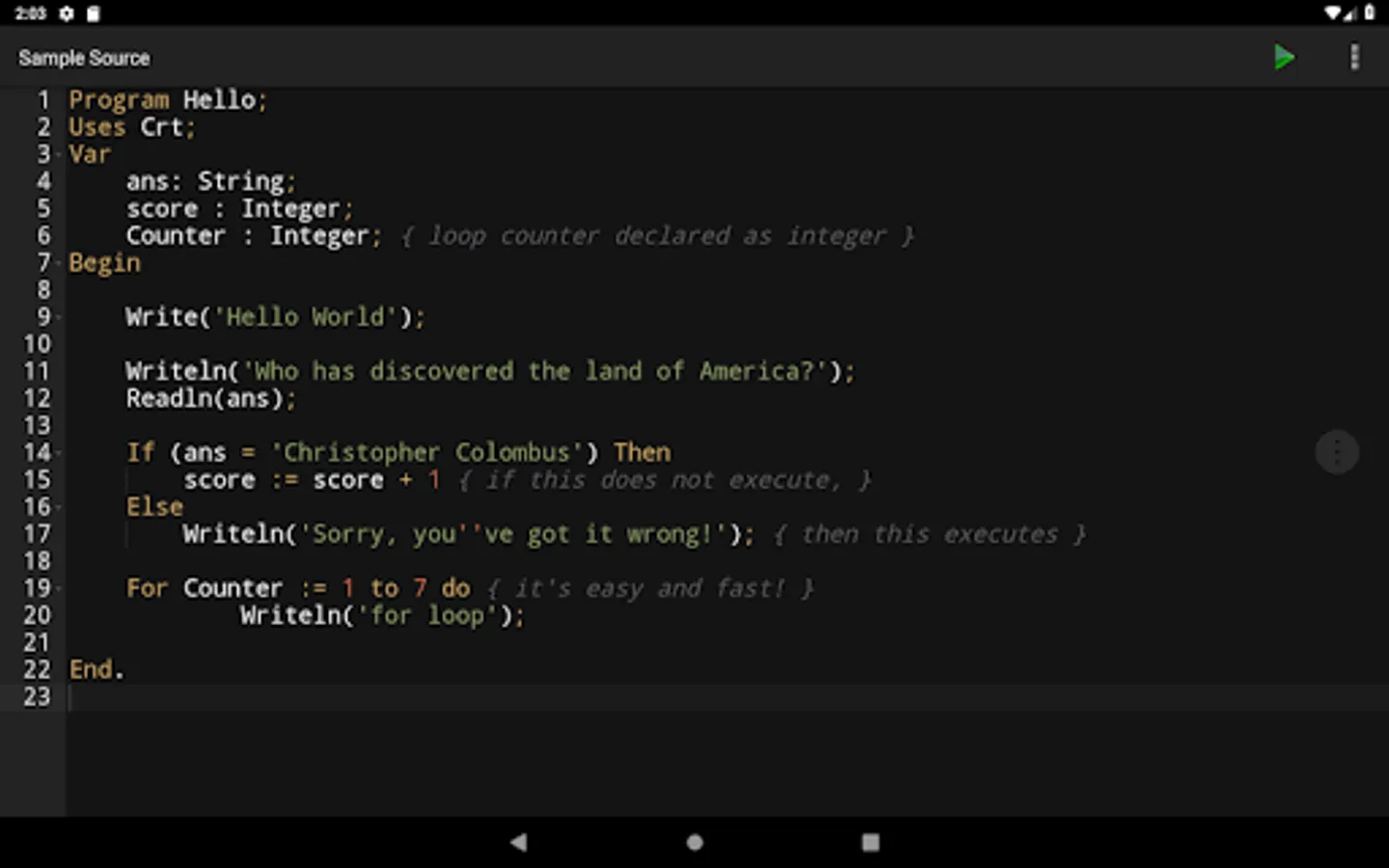Tap the battery icon in the status bar
The height and width of the screenshot is (868, 1389).
tap(1370, 14)
